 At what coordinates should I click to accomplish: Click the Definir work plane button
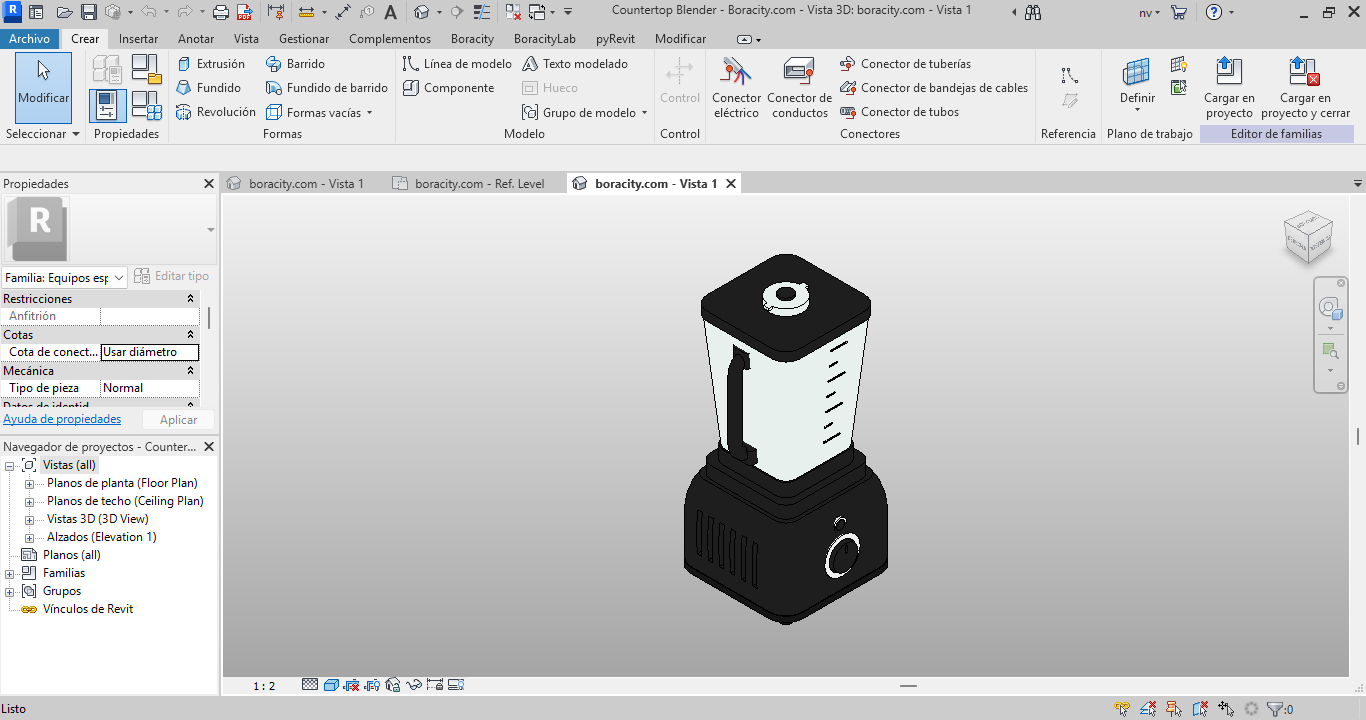click(1137, 88)
